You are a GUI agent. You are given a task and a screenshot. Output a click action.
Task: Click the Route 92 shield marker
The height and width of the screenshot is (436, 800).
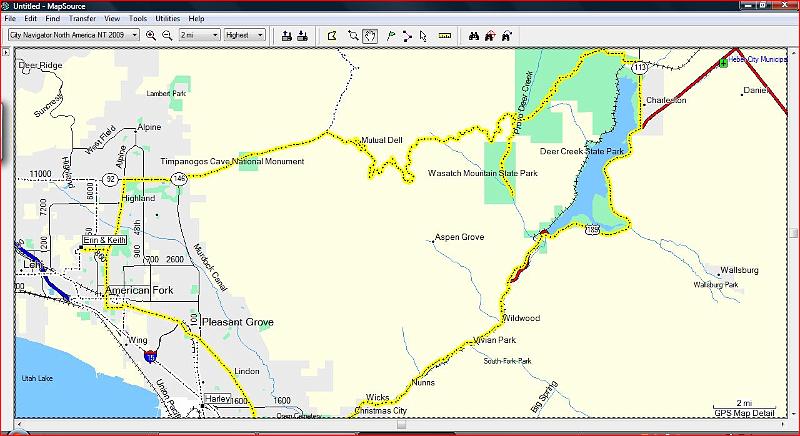pyautogui.click(x=110, y=179)
